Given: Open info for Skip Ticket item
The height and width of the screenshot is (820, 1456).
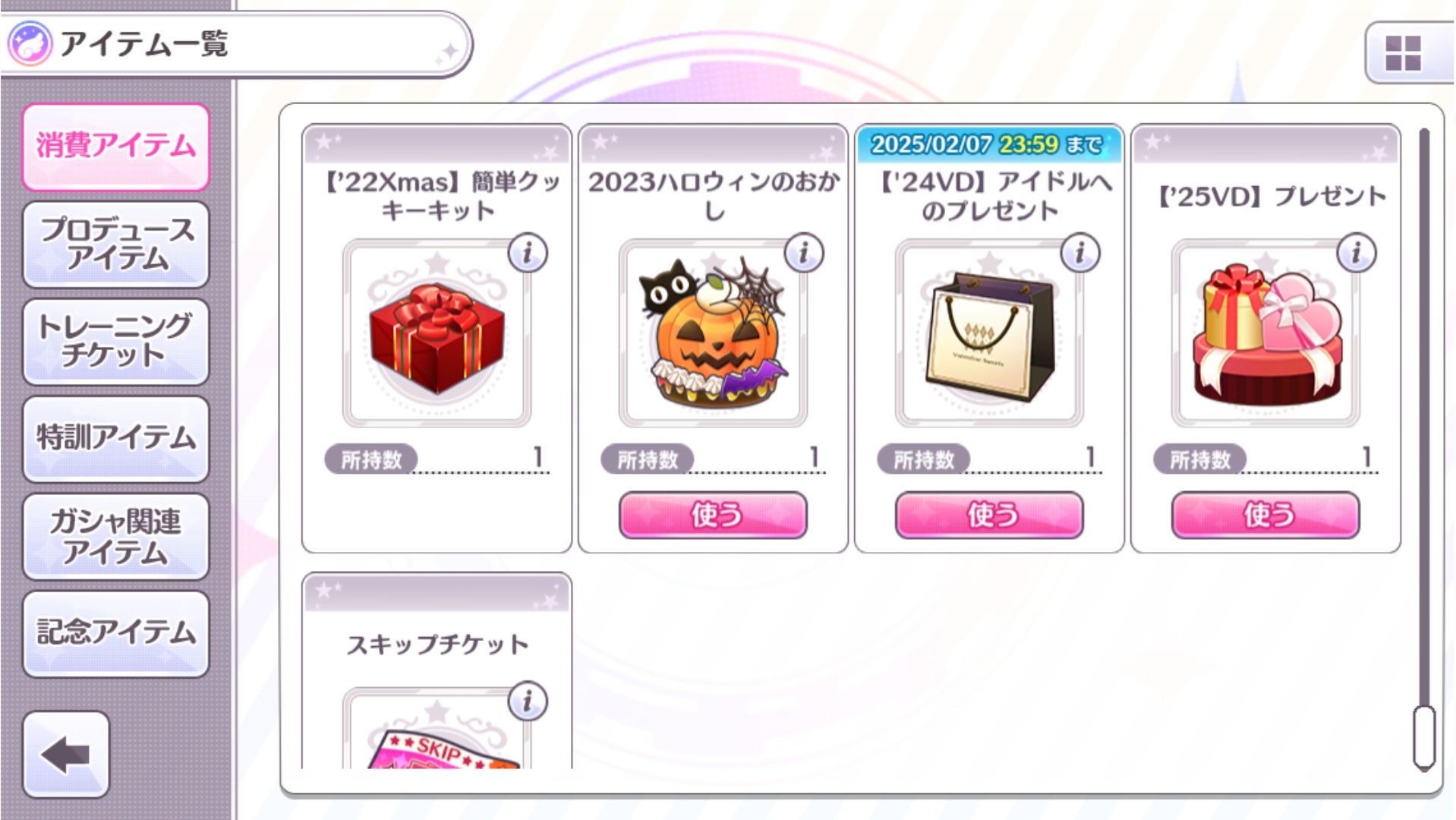Looking at the screenshot, I should point(528,702).
